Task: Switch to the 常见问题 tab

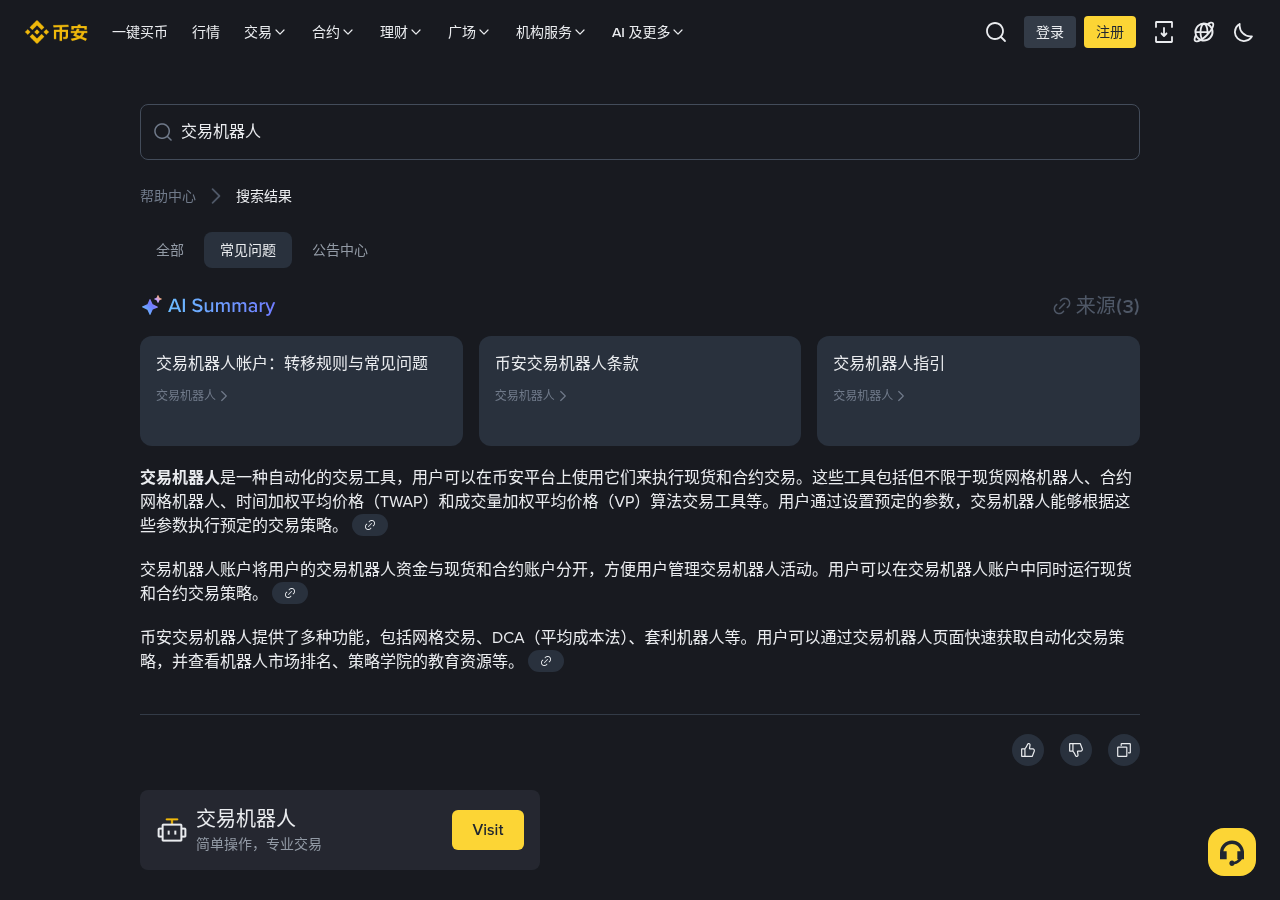Action: [x=248, y=250]
